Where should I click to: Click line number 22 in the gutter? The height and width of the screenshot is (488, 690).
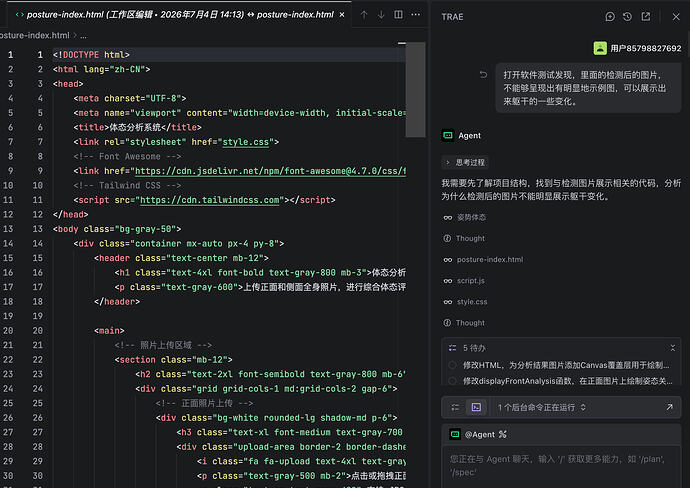tap(38, 360)
